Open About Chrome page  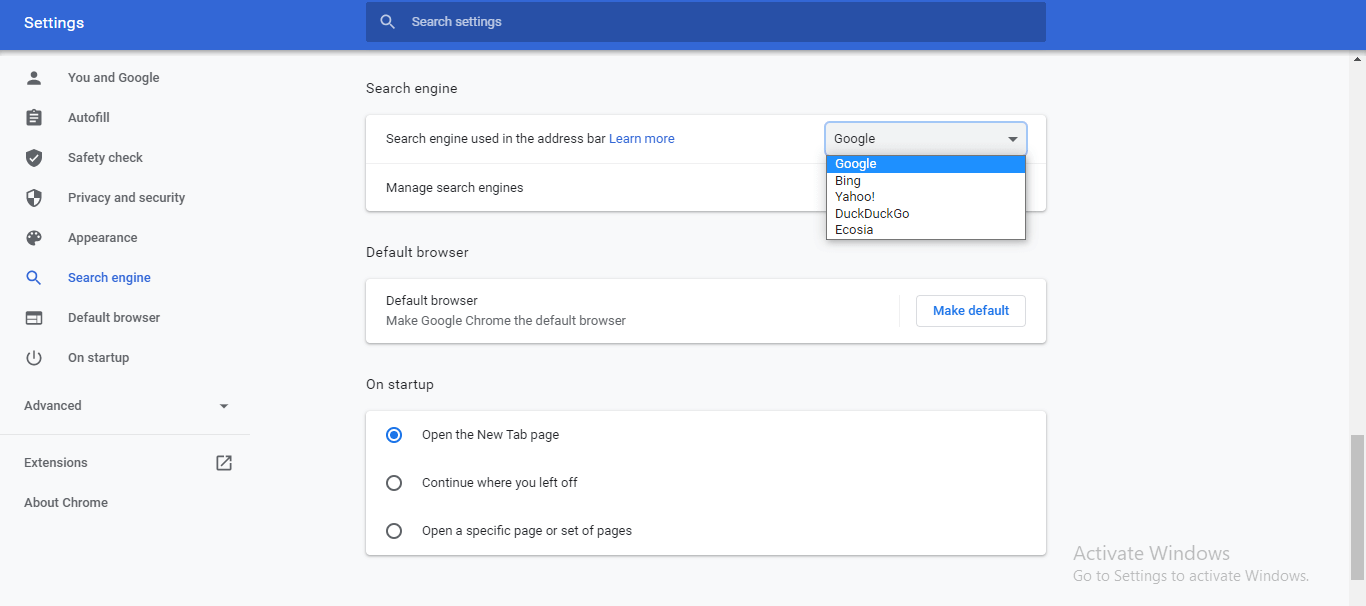pyautogui.click(x=66, y=503)
